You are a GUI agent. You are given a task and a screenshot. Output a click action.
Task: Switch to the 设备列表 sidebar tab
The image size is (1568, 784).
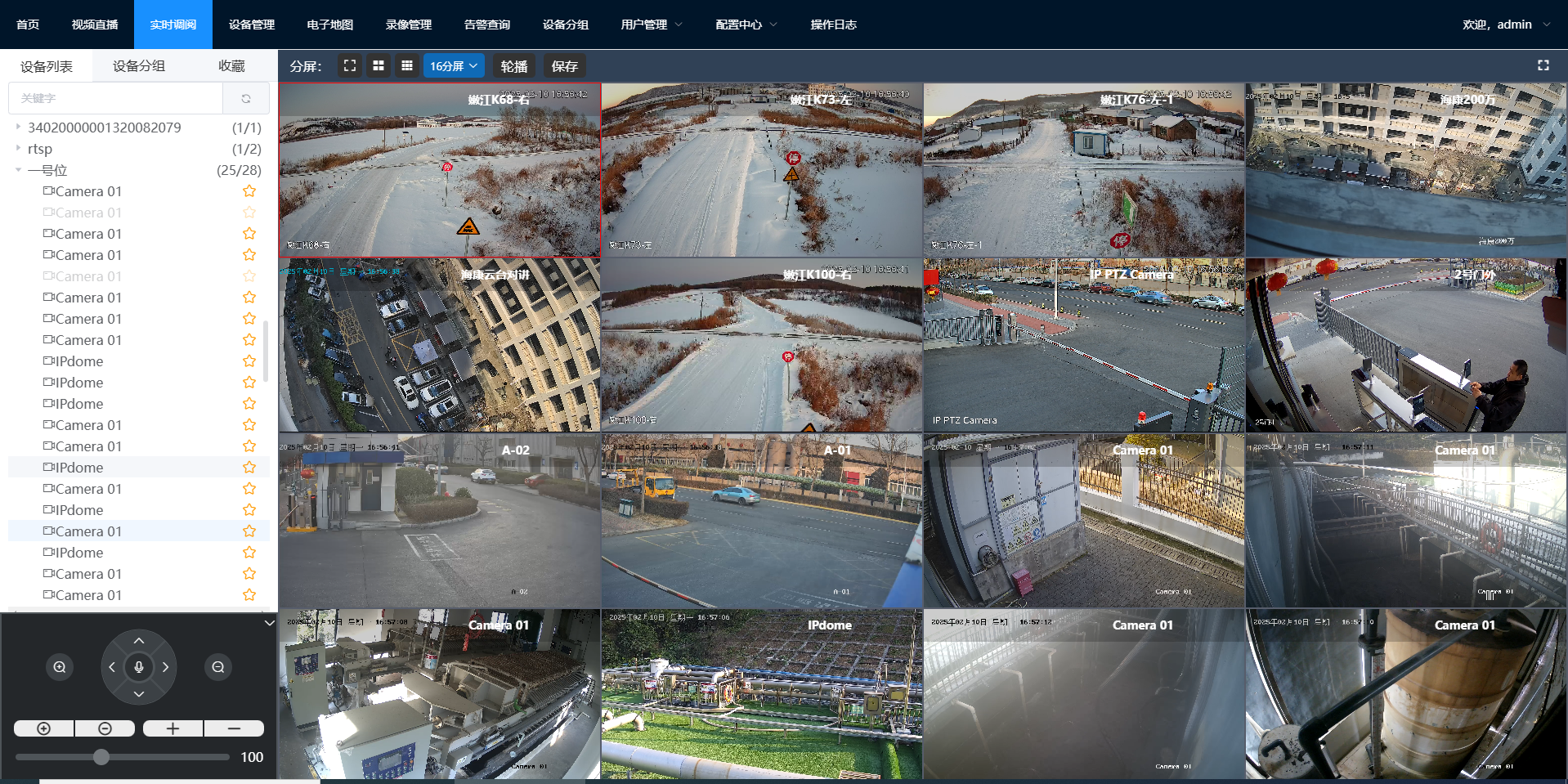coord(47,66)
